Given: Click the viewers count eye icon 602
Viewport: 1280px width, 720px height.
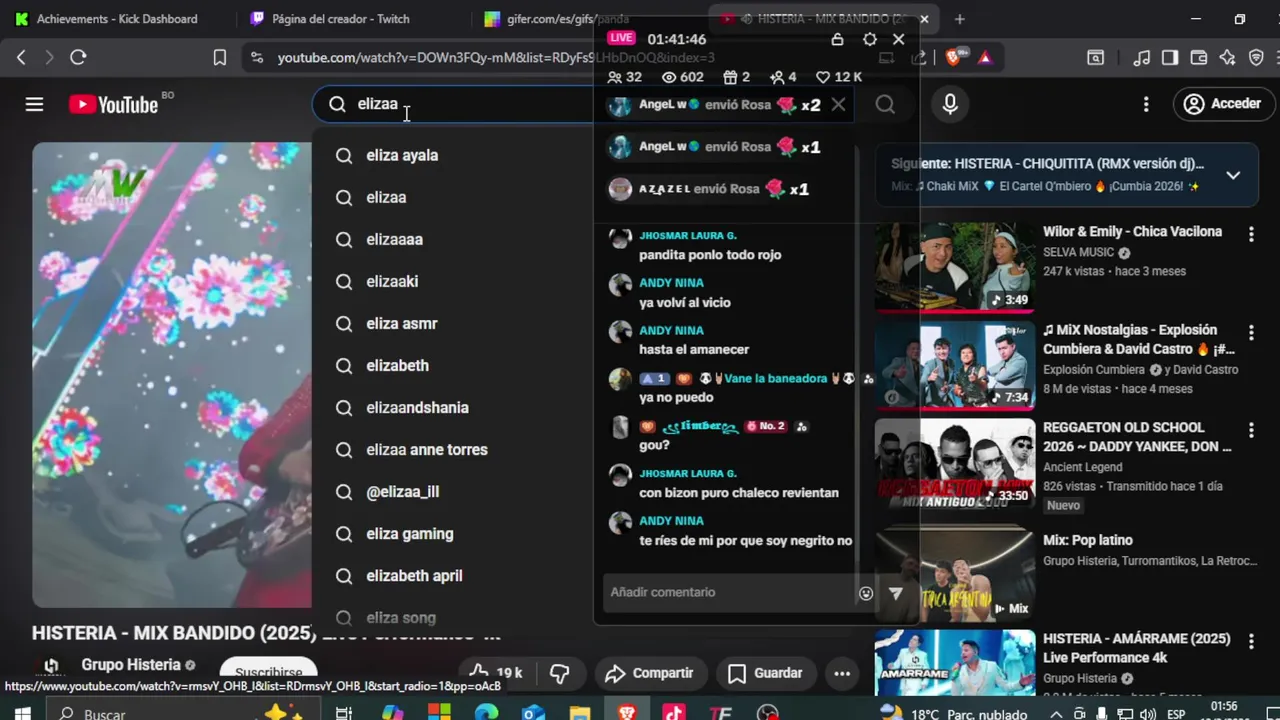Looking at the screenshot, I should (669, 77).
